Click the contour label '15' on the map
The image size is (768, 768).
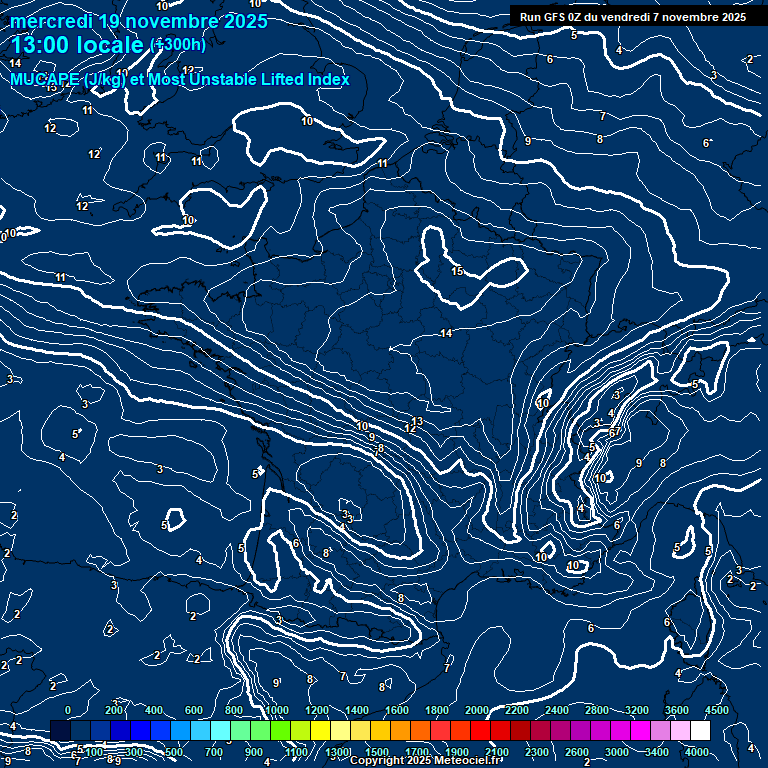tap(457, 271)
